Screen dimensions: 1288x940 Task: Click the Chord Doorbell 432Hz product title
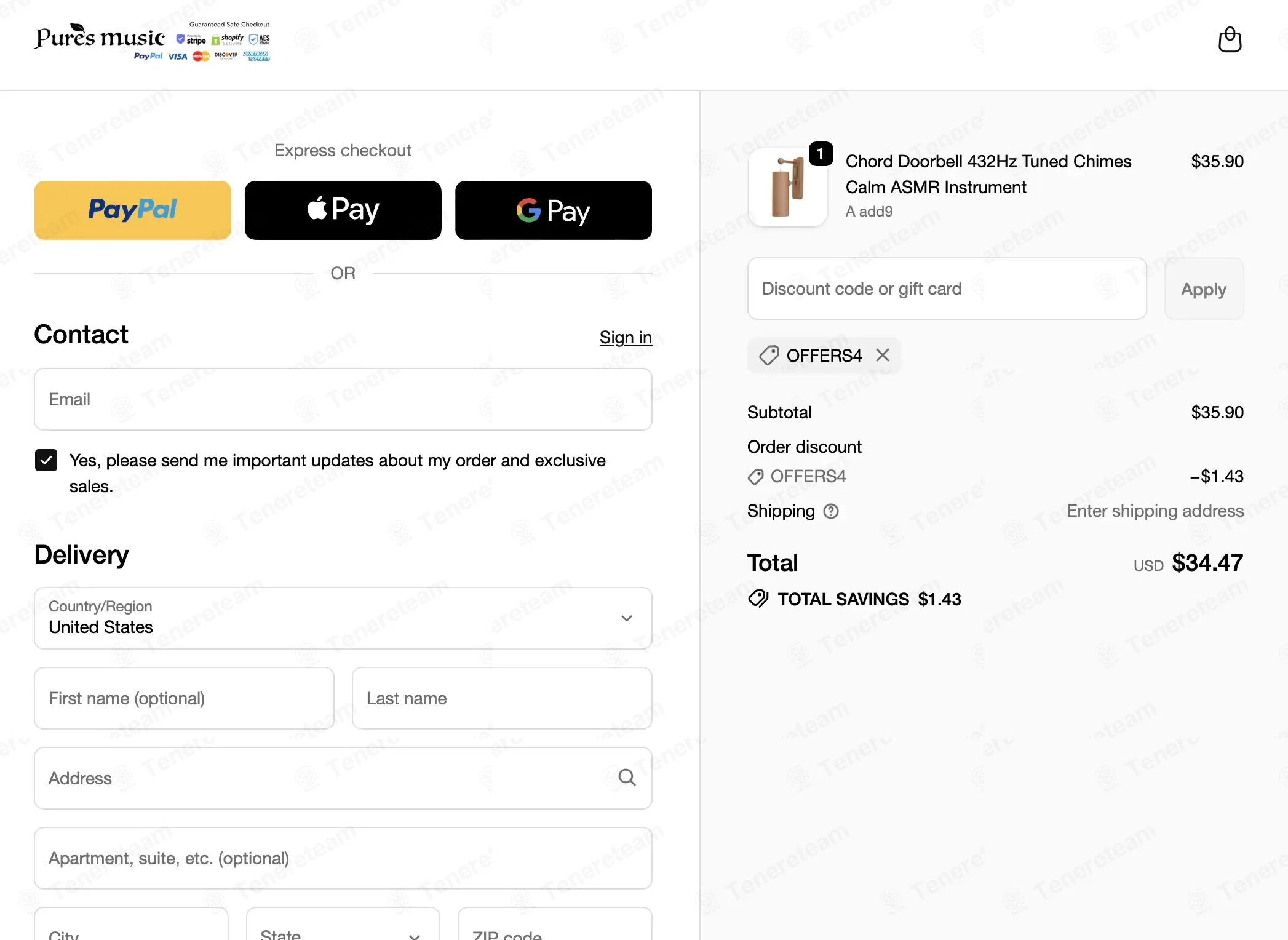(988, 174)
